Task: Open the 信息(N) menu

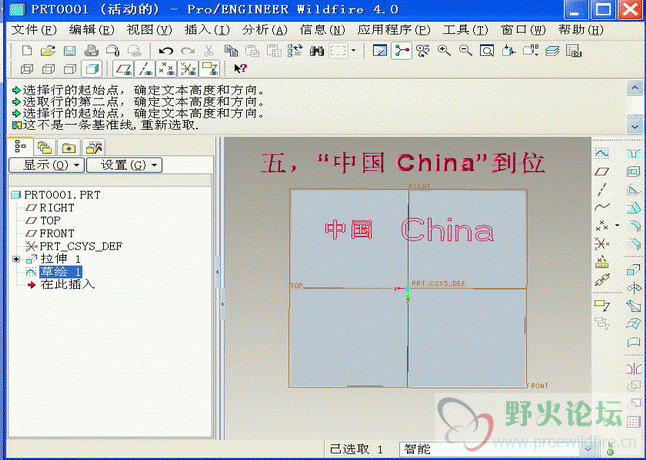Action: point(322,30)
